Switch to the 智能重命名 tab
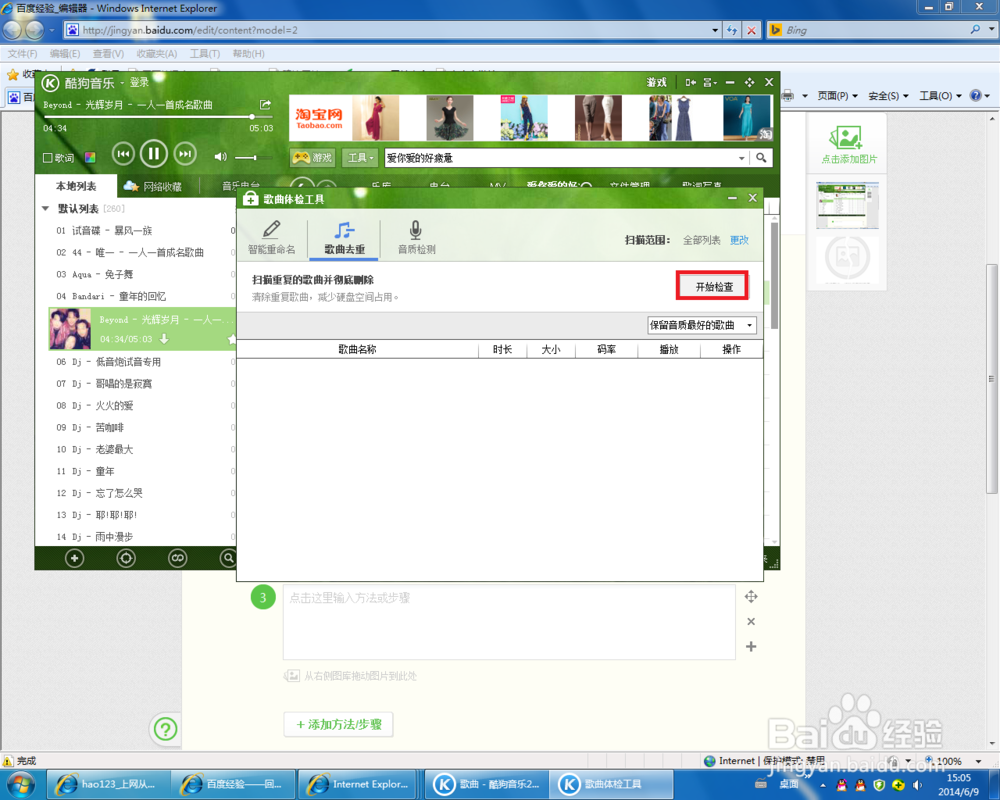Screen dimensions: 1000x800 tap(272, 237)
